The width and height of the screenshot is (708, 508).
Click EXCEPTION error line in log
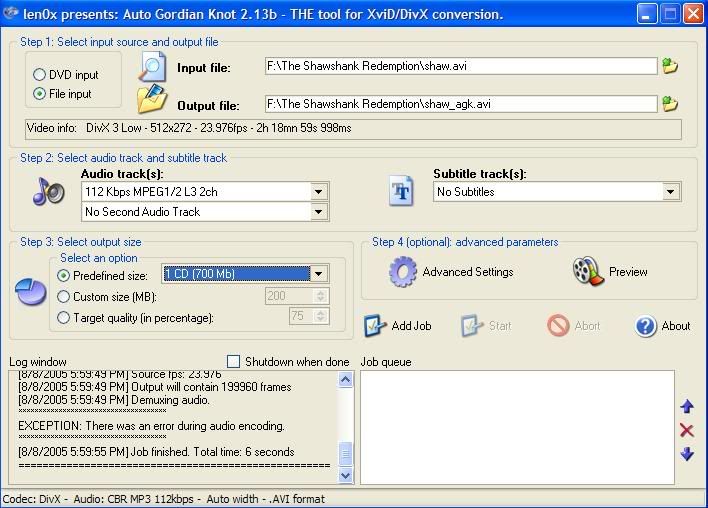tap(151, 426)
